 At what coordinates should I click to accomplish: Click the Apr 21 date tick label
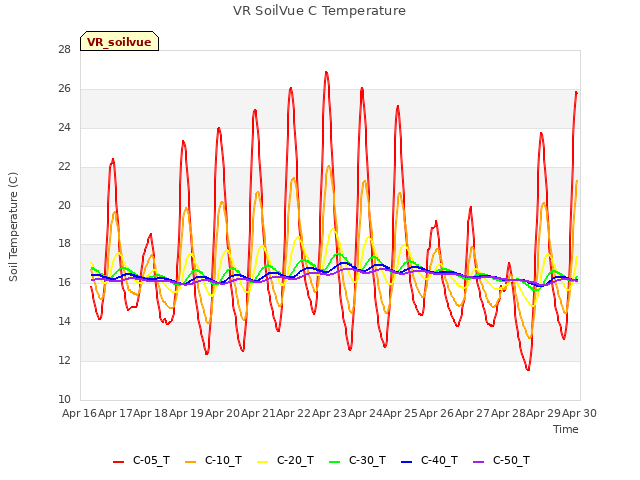[258, 413]
